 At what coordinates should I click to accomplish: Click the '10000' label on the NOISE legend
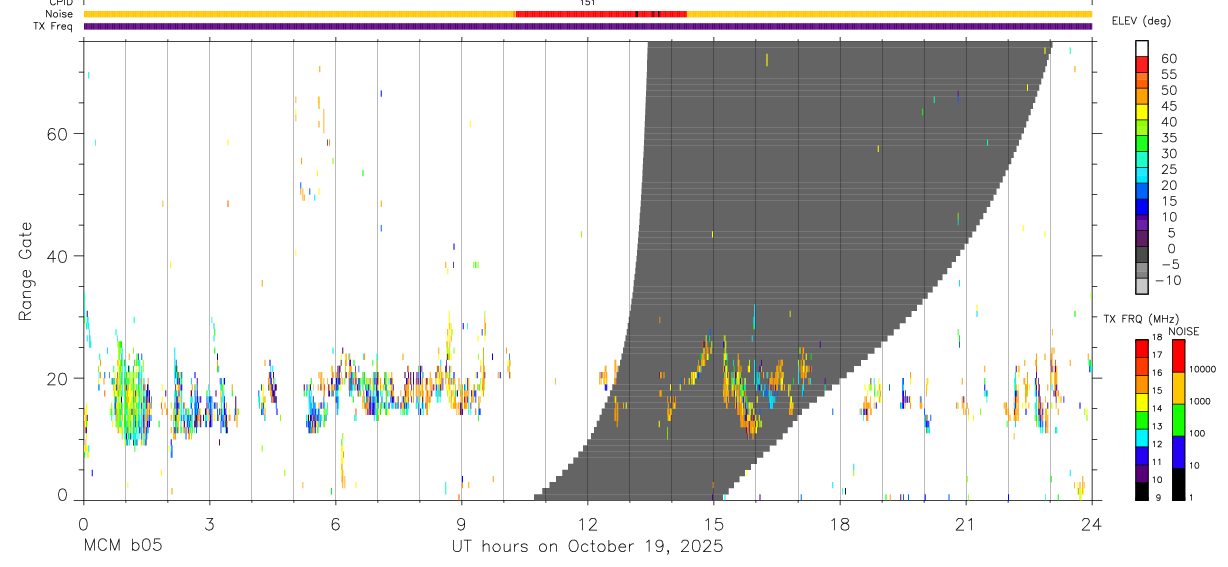click(x=1201, y=369)
